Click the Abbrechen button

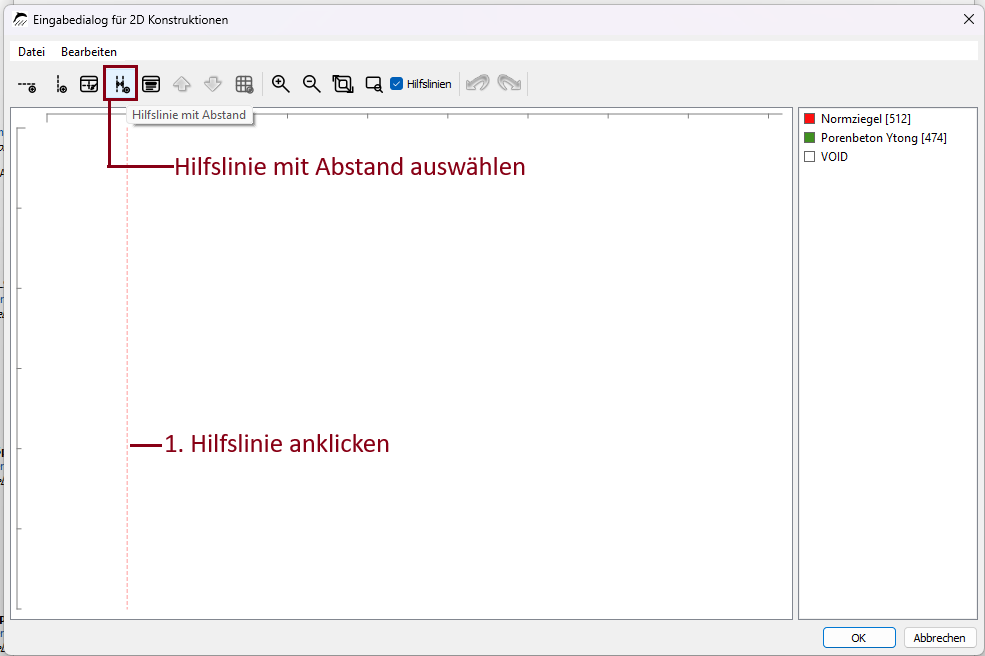point(939,638)
